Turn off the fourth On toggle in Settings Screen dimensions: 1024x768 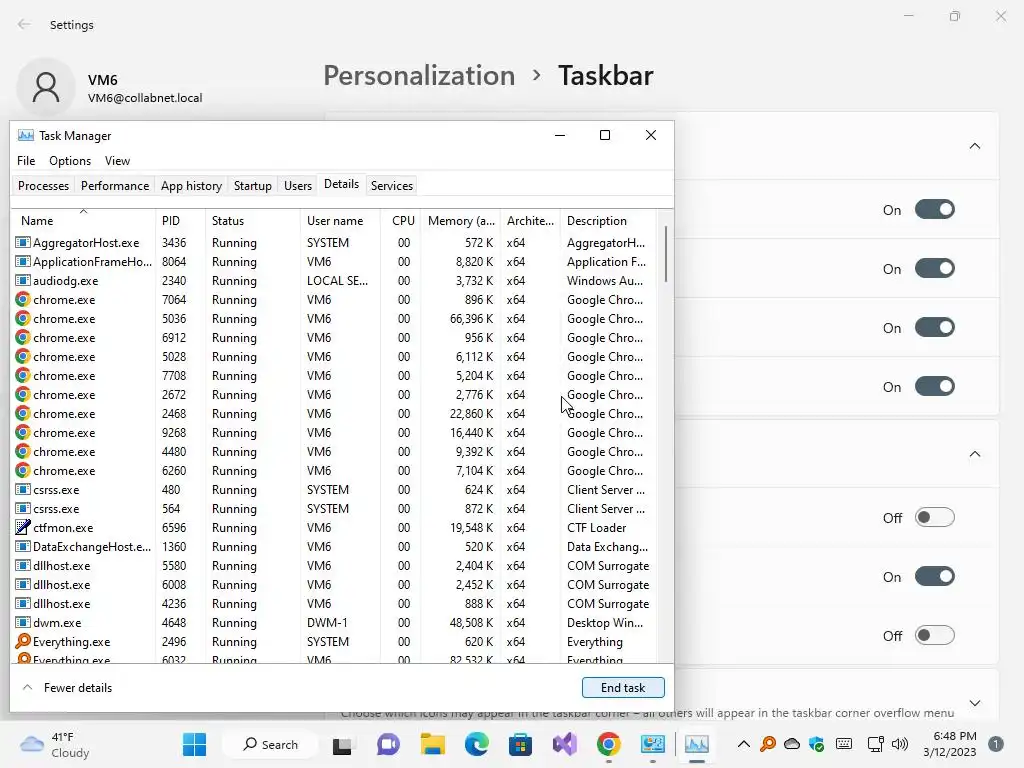935,387
